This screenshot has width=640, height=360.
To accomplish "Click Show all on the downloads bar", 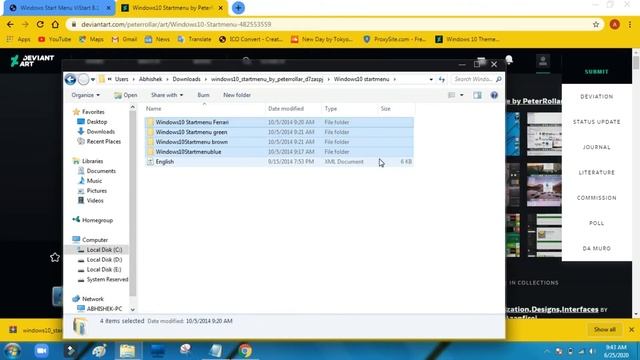I will click(x=604, y=329).
